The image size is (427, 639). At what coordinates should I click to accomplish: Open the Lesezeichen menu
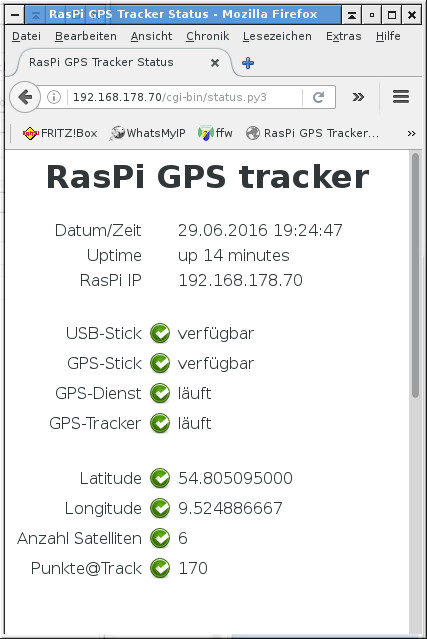tap(277, 36)
